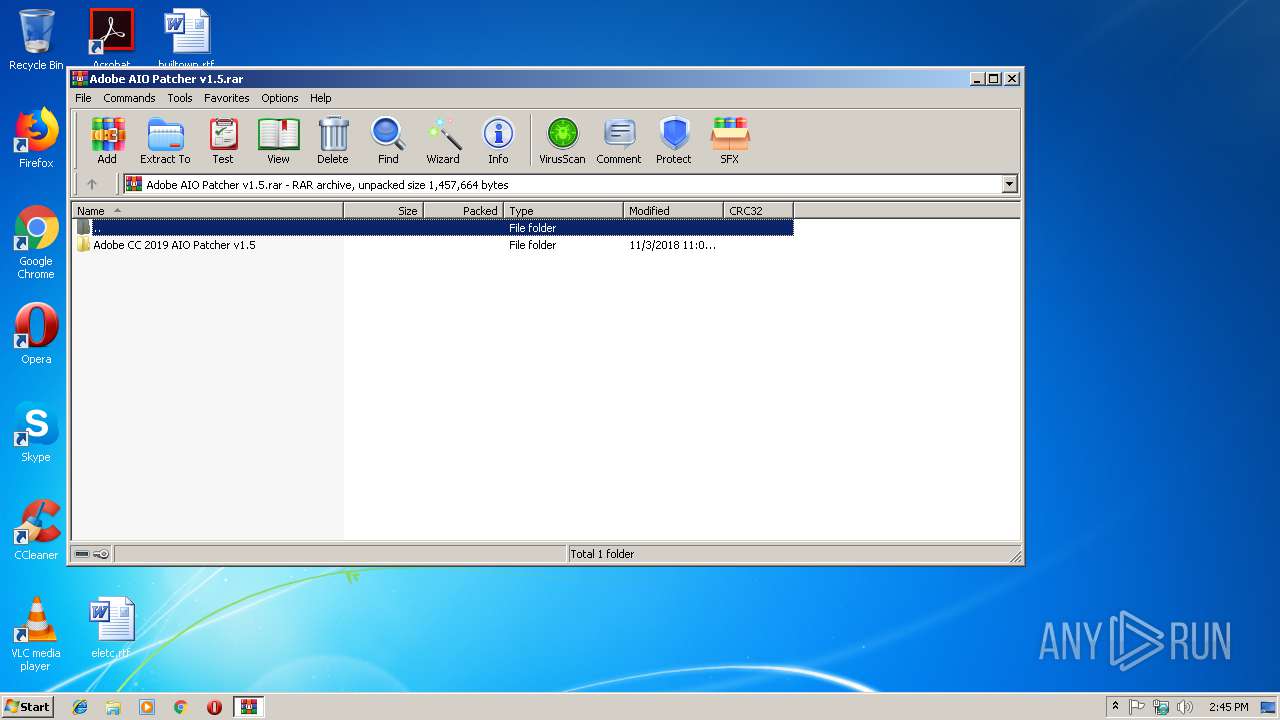Image resolution: width=1280 pixels, height=720 pixels.
Task: Launch Opera from desktop
Action: tap(36, 334)
